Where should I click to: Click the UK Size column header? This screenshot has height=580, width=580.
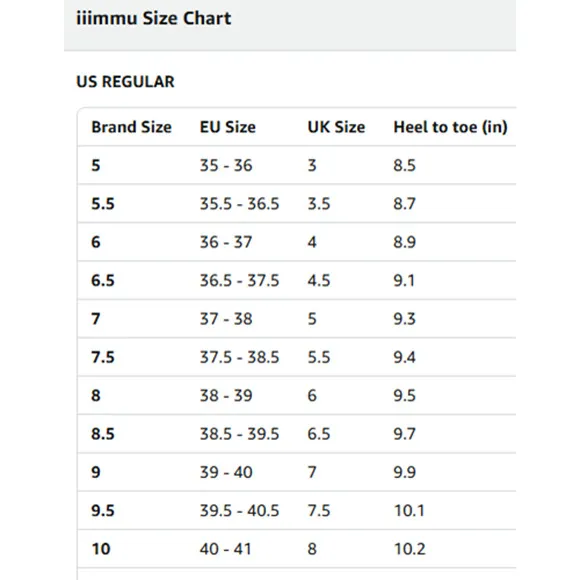(336, 127)
